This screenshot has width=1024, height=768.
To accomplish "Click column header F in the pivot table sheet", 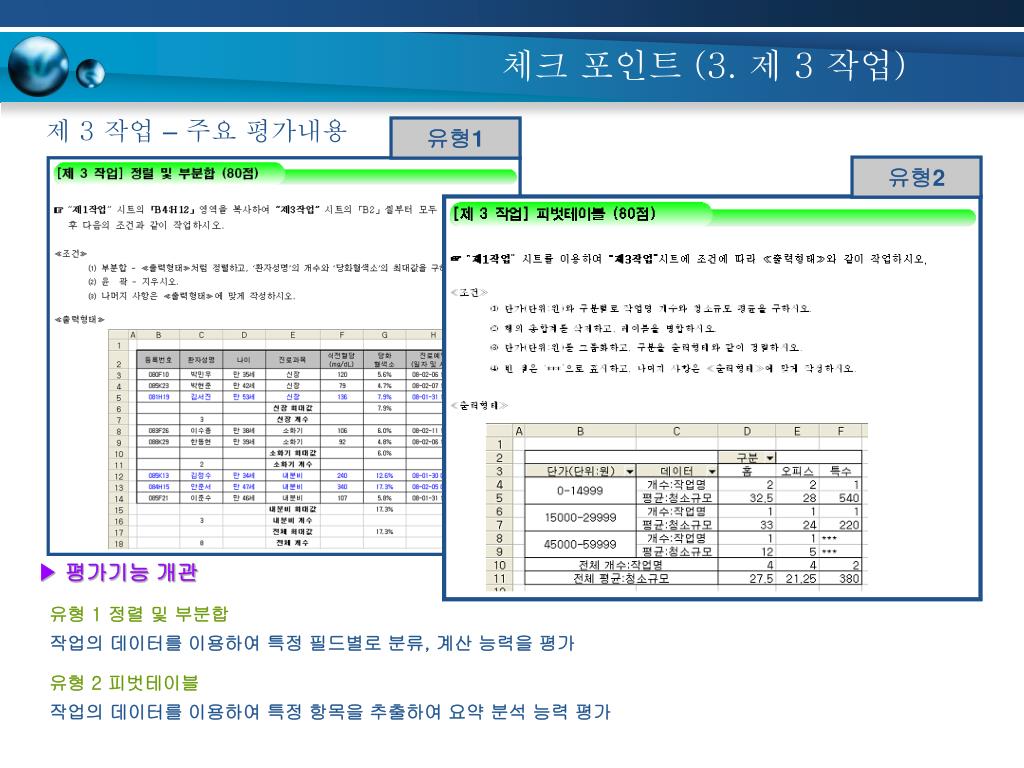I will point(840,431).
